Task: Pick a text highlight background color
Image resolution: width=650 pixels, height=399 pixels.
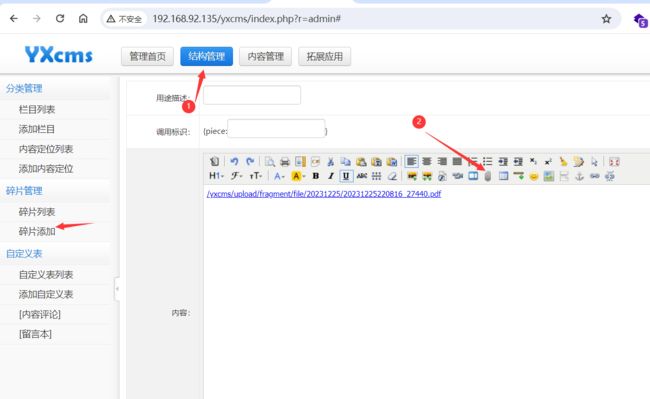Action: [297, 176]
